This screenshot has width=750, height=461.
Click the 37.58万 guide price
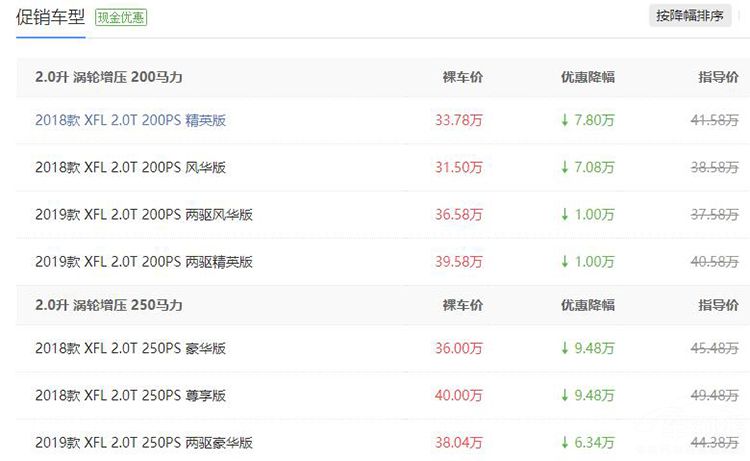pyautogui.click(x=715, y=215)
